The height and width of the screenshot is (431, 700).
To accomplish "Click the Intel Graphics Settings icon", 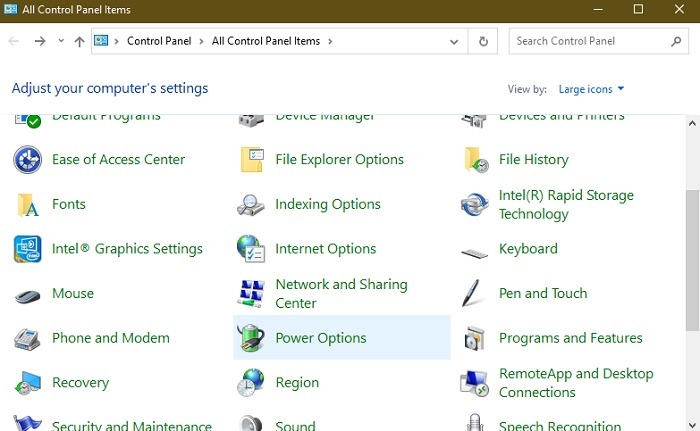I will click(x=28, y=249).
